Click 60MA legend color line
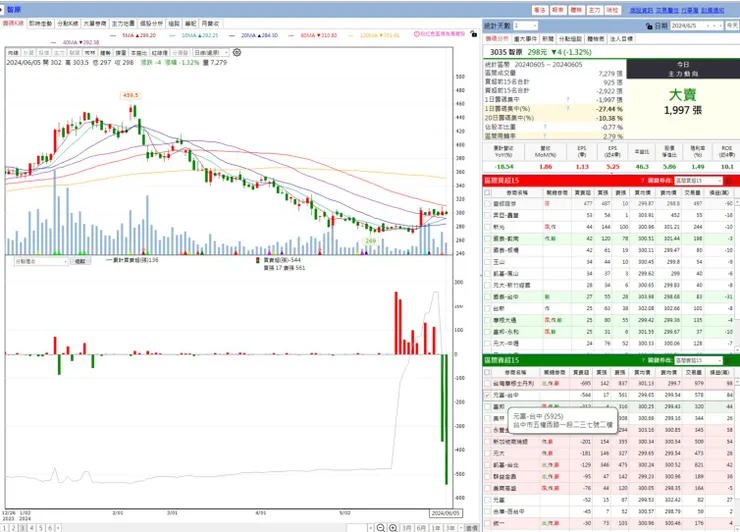 pos(291,35)
